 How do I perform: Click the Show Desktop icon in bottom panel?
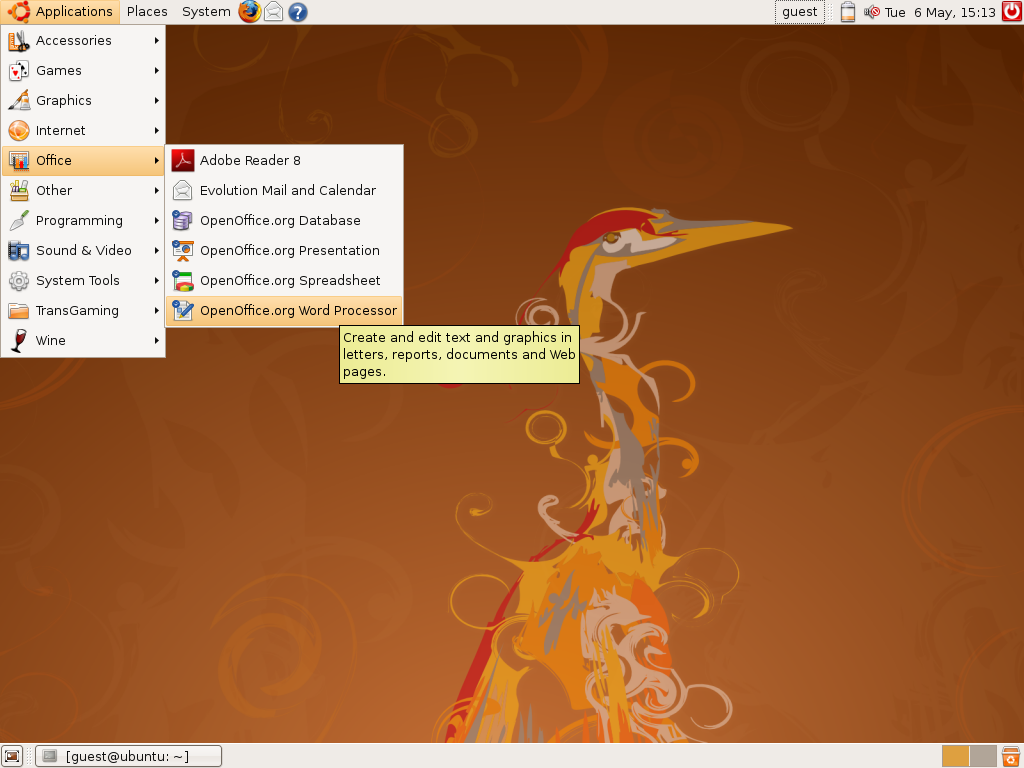click(12, 756)
